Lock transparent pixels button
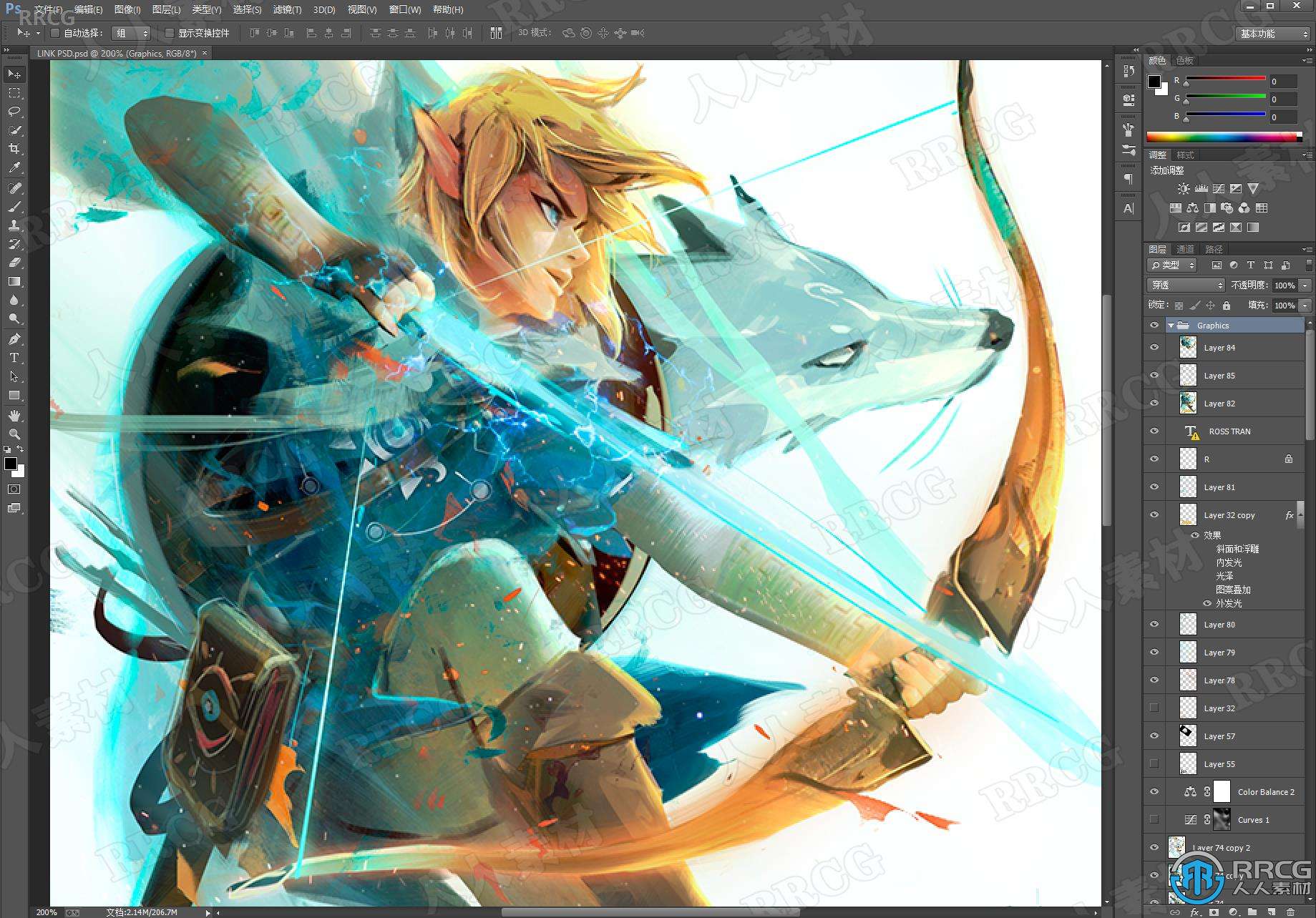Viewport: 1316px width, 918px height. point(1179,306)
